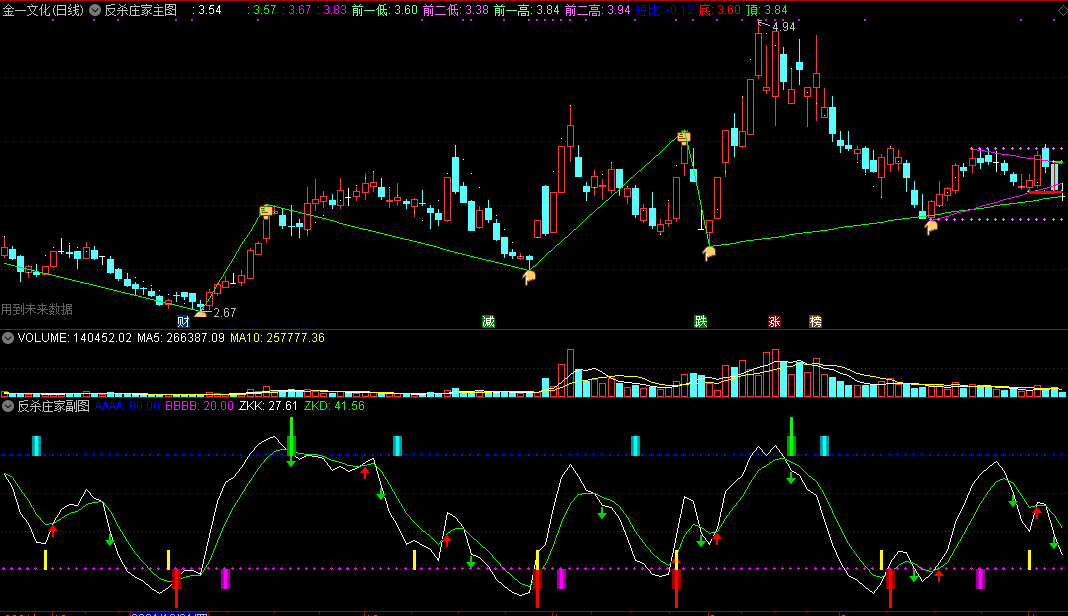Click the 反杀庄家副图 indicator name
This screenshot has width=1068, height=616.
[53, 405]
